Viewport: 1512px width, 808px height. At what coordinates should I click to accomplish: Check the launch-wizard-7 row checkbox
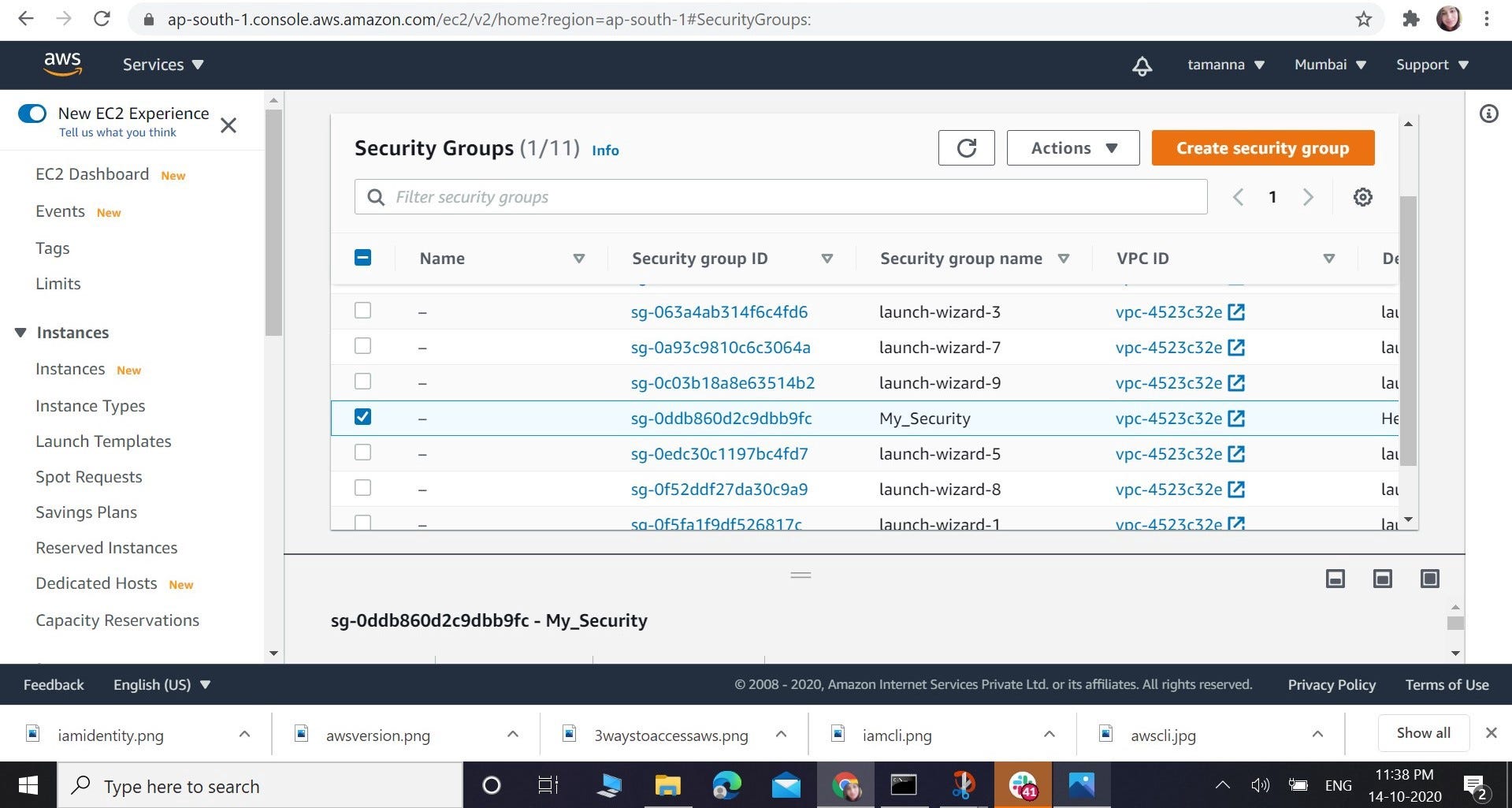click(x=362, y=346)
